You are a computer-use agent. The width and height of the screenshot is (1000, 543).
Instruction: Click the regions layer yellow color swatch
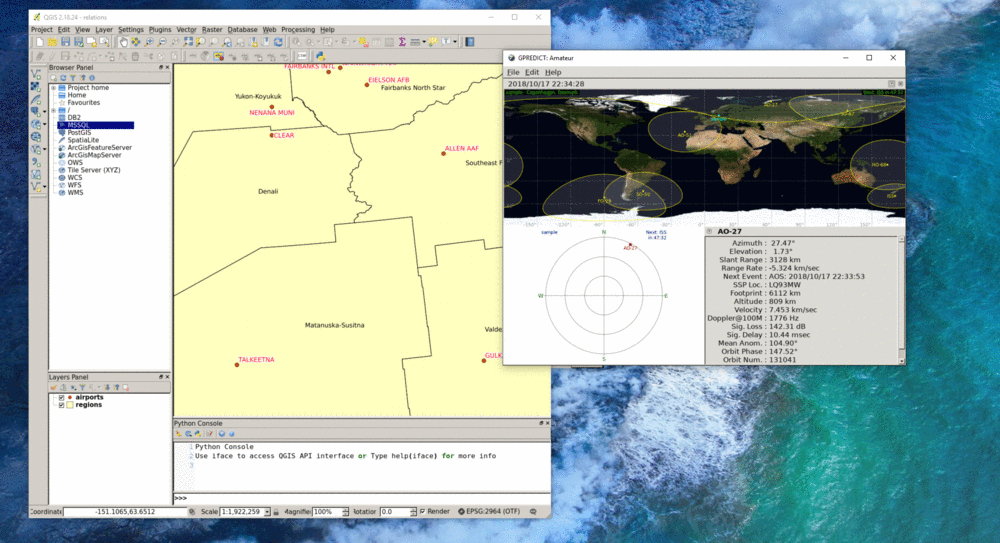70,405
